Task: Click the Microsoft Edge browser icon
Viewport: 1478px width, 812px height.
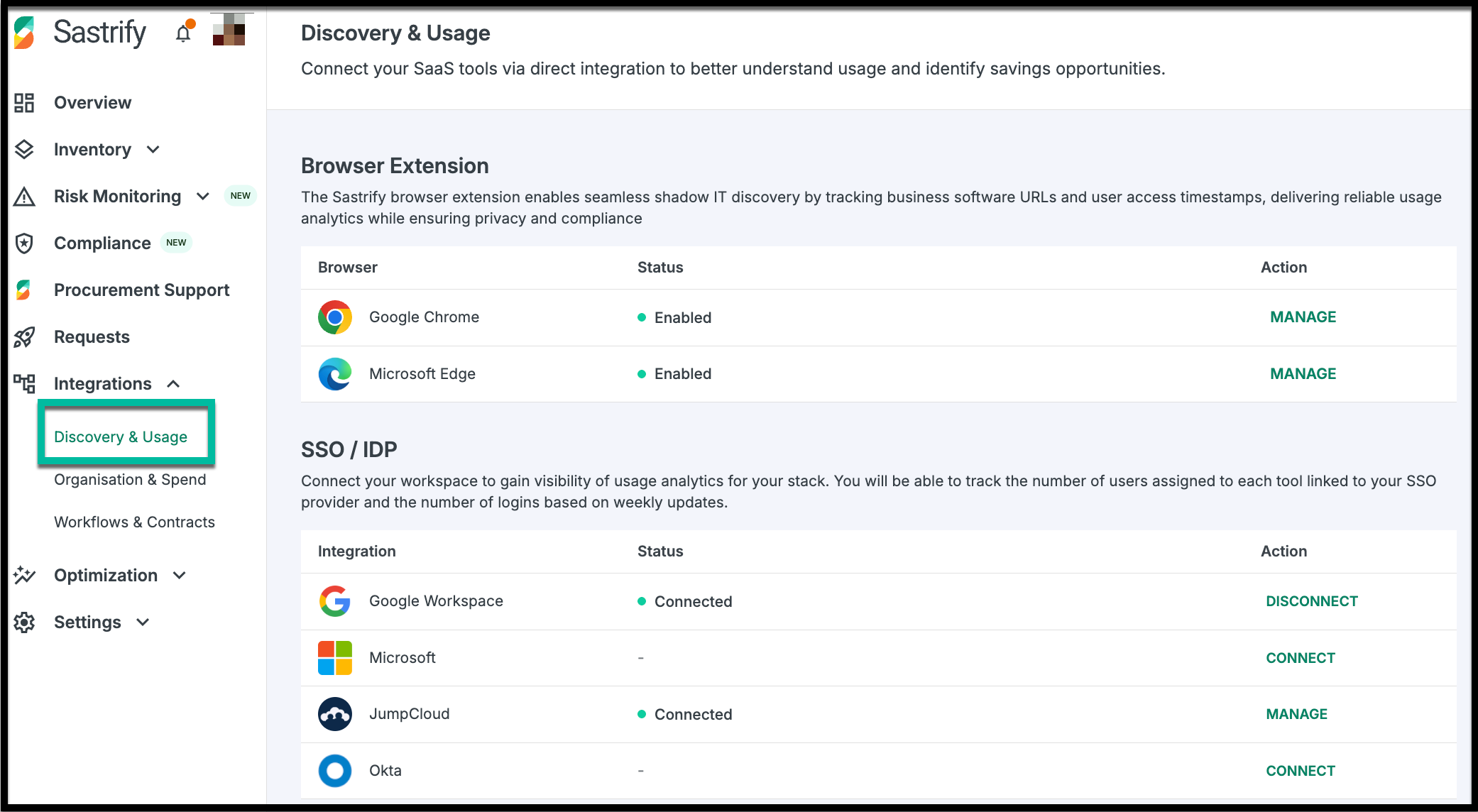Action: pyautogui.click(x=335, y=374)
